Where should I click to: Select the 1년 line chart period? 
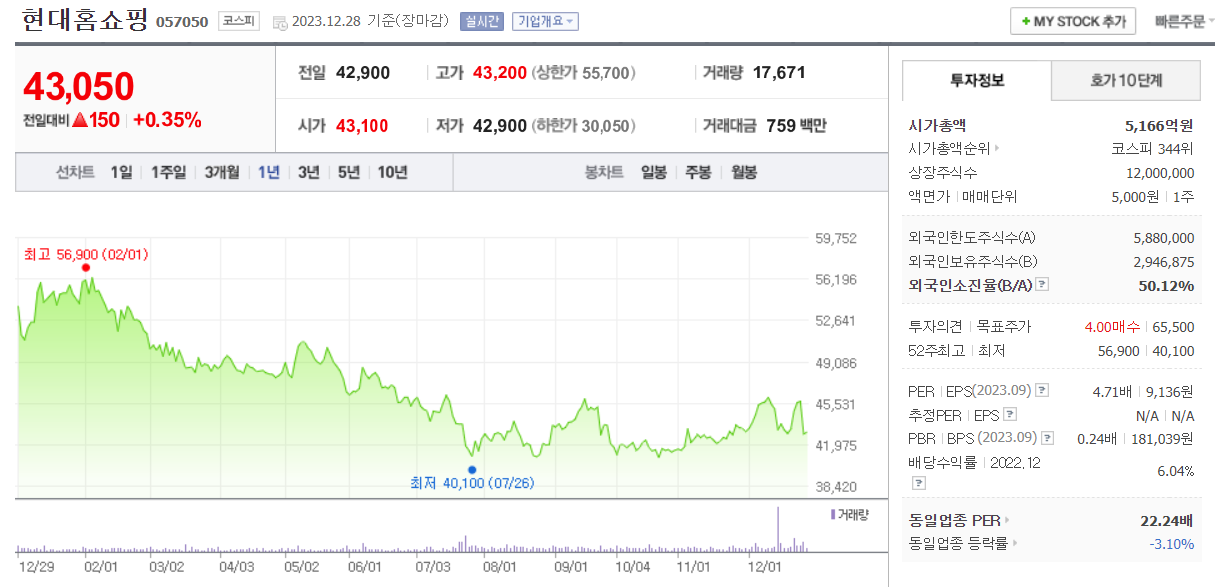click(x=269, y=172)
